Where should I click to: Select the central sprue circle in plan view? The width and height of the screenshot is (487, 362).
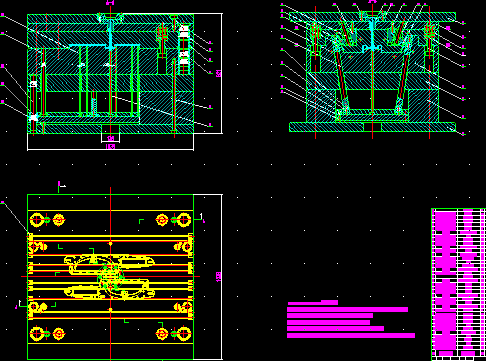point(110,276)
